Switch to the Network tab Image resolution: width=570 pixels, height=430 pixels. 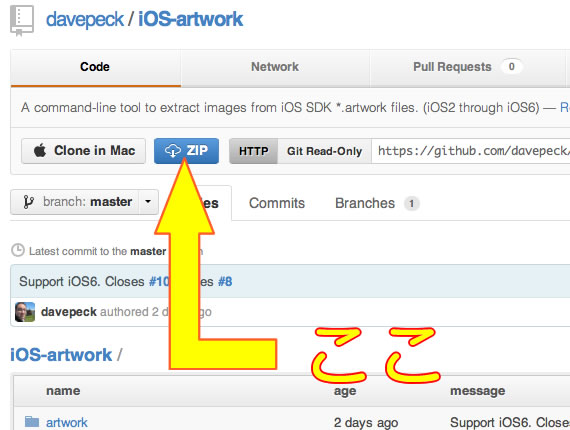coord(275,67)
